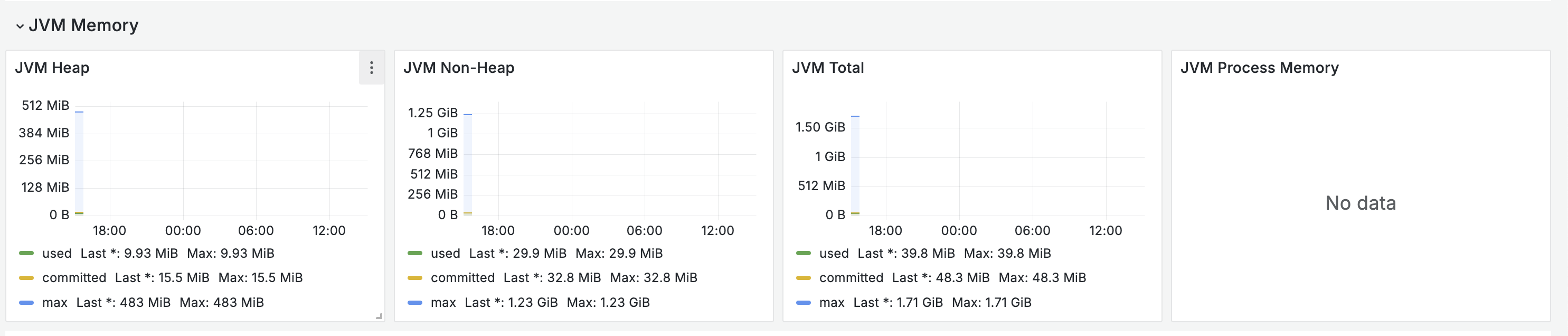The image size is (1568, 336).
Task: Open the JVM Non-Heap panel title
Action: tap(459, 68)
